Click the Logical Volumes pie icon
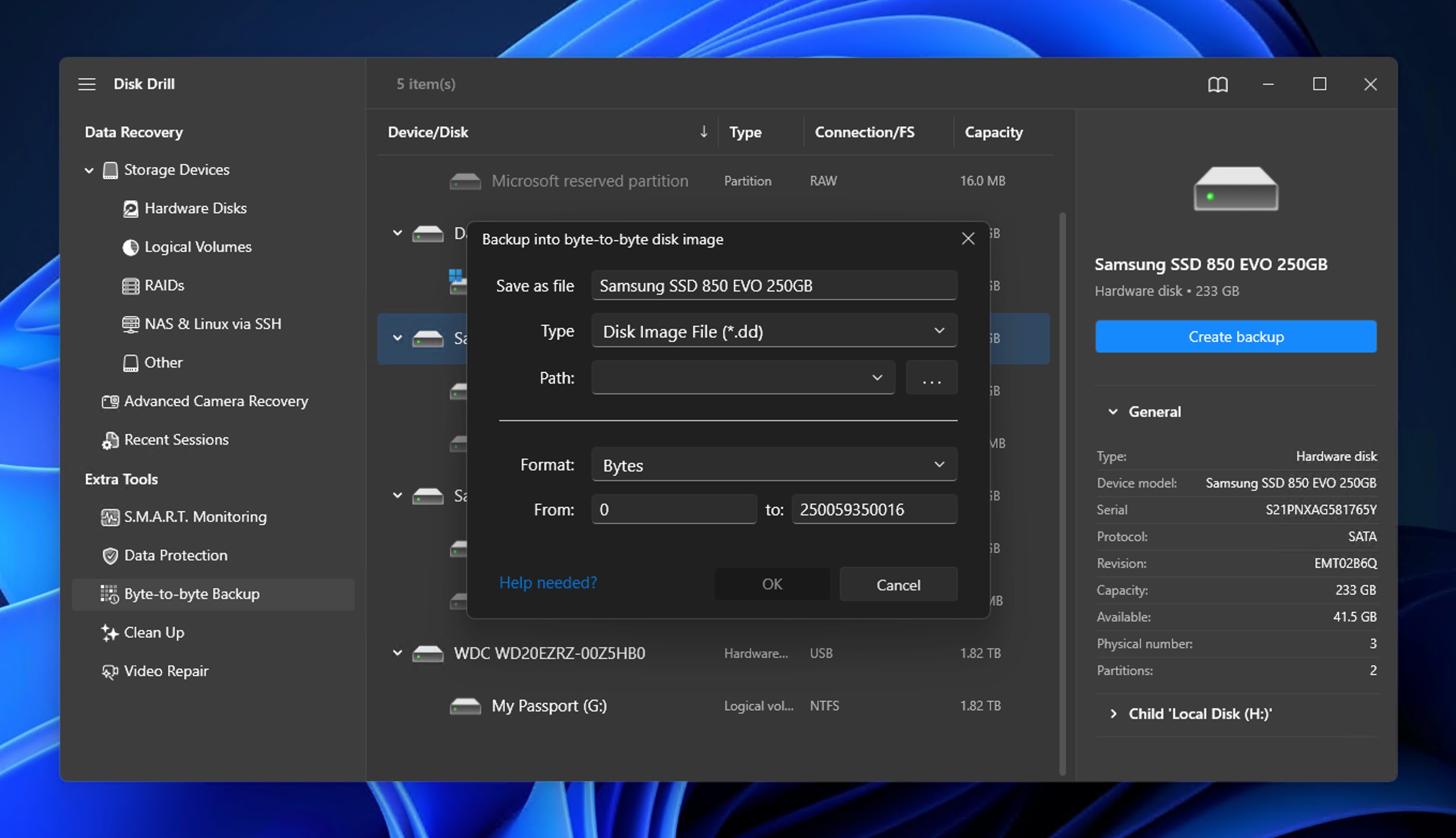This screenshot has width=1456, height=838. point(131,247)
